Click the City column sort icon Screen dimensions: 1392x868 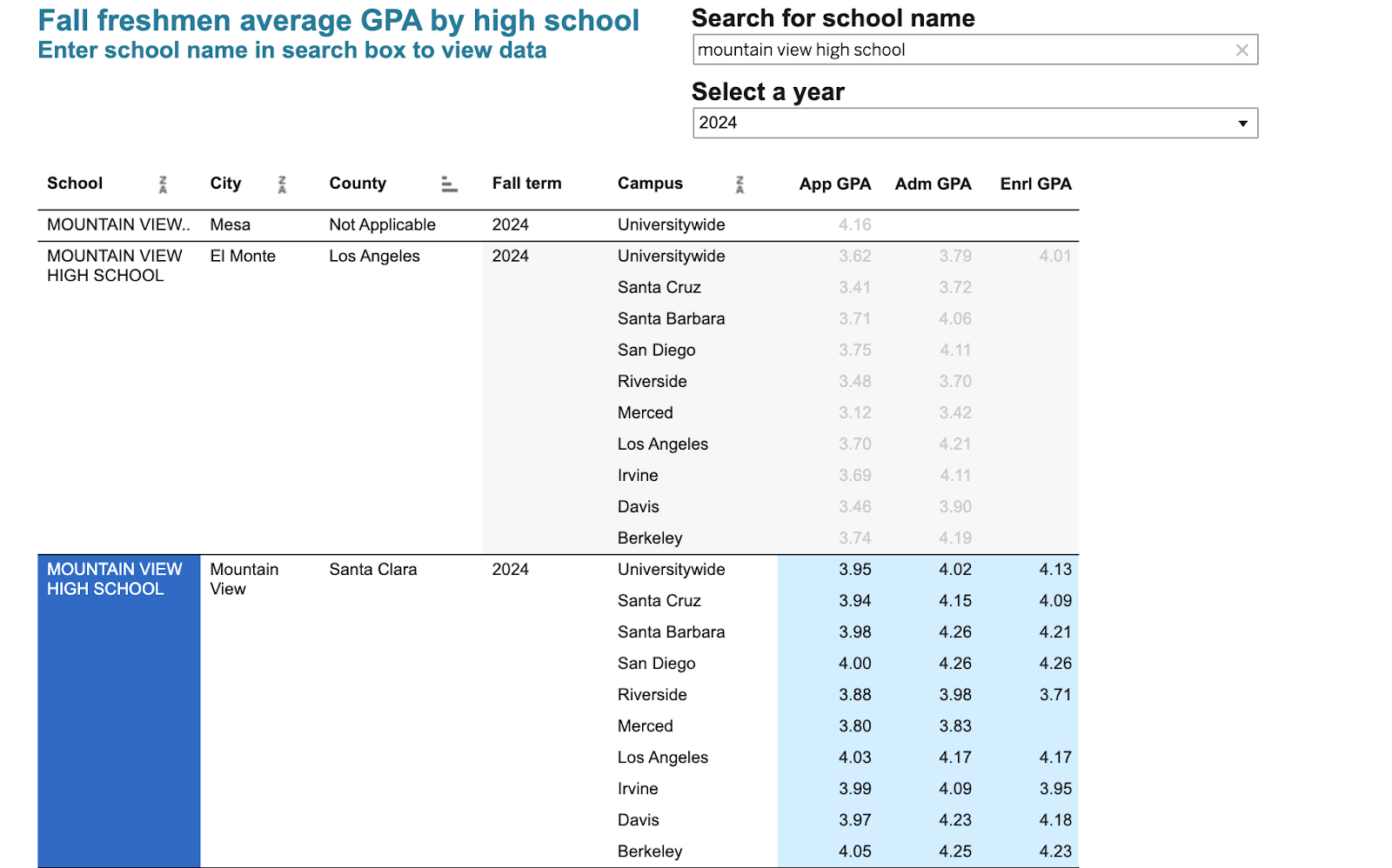[282, 184]
